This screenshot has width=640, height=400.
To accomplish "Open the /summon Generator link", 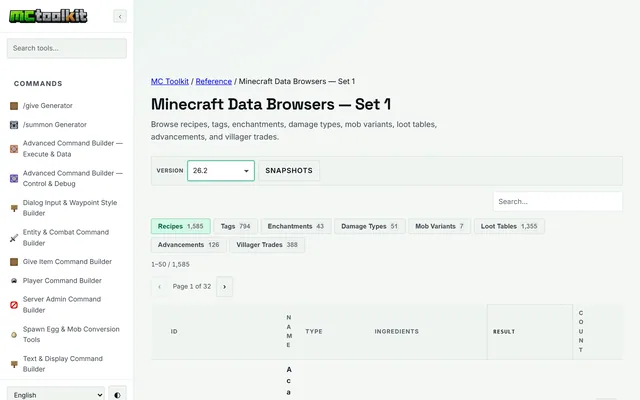I will (55, 124).
